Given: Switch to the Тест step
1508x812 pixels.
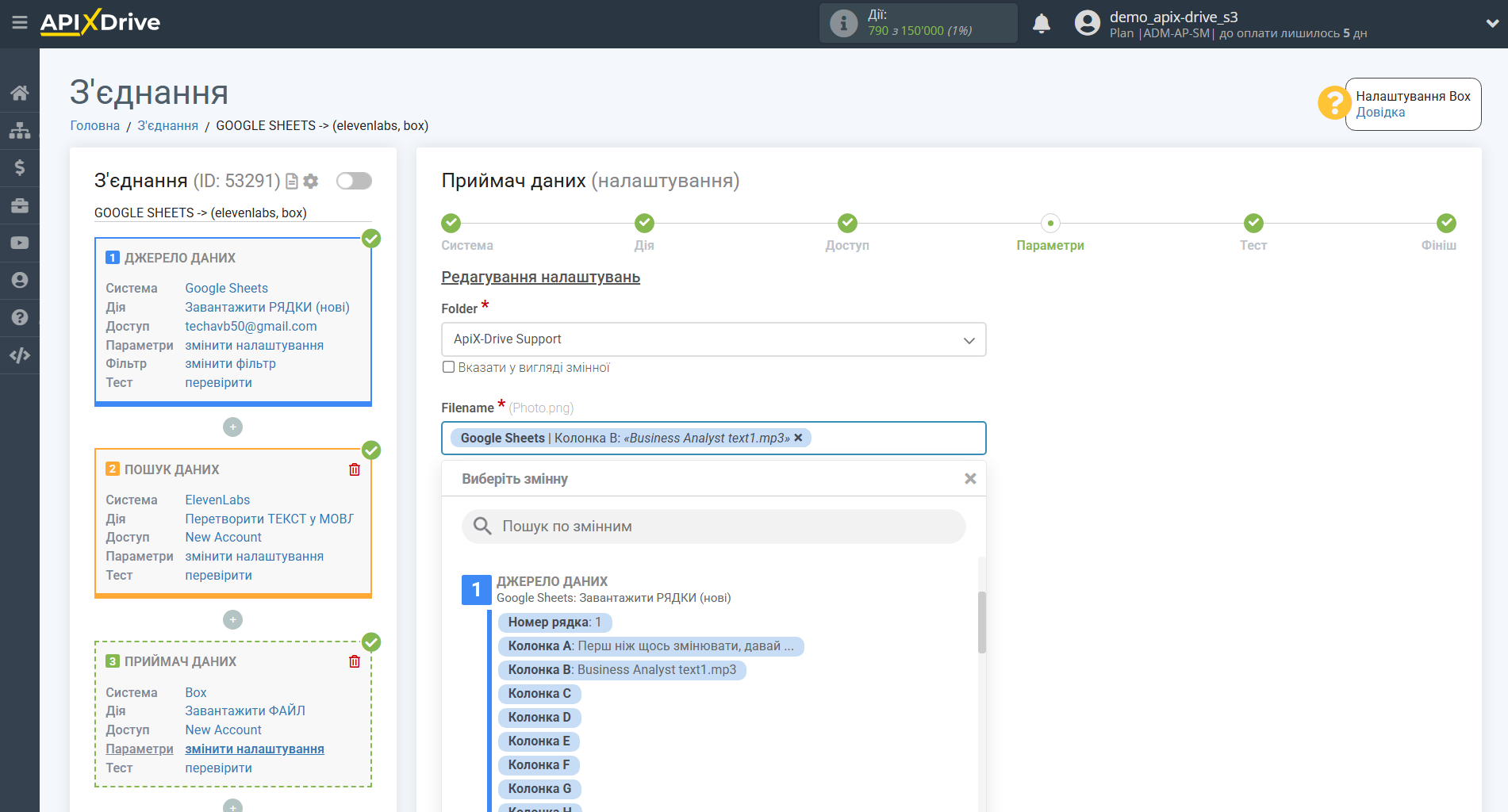Looking at the screenshot, I should click(x=1253, y=223).
